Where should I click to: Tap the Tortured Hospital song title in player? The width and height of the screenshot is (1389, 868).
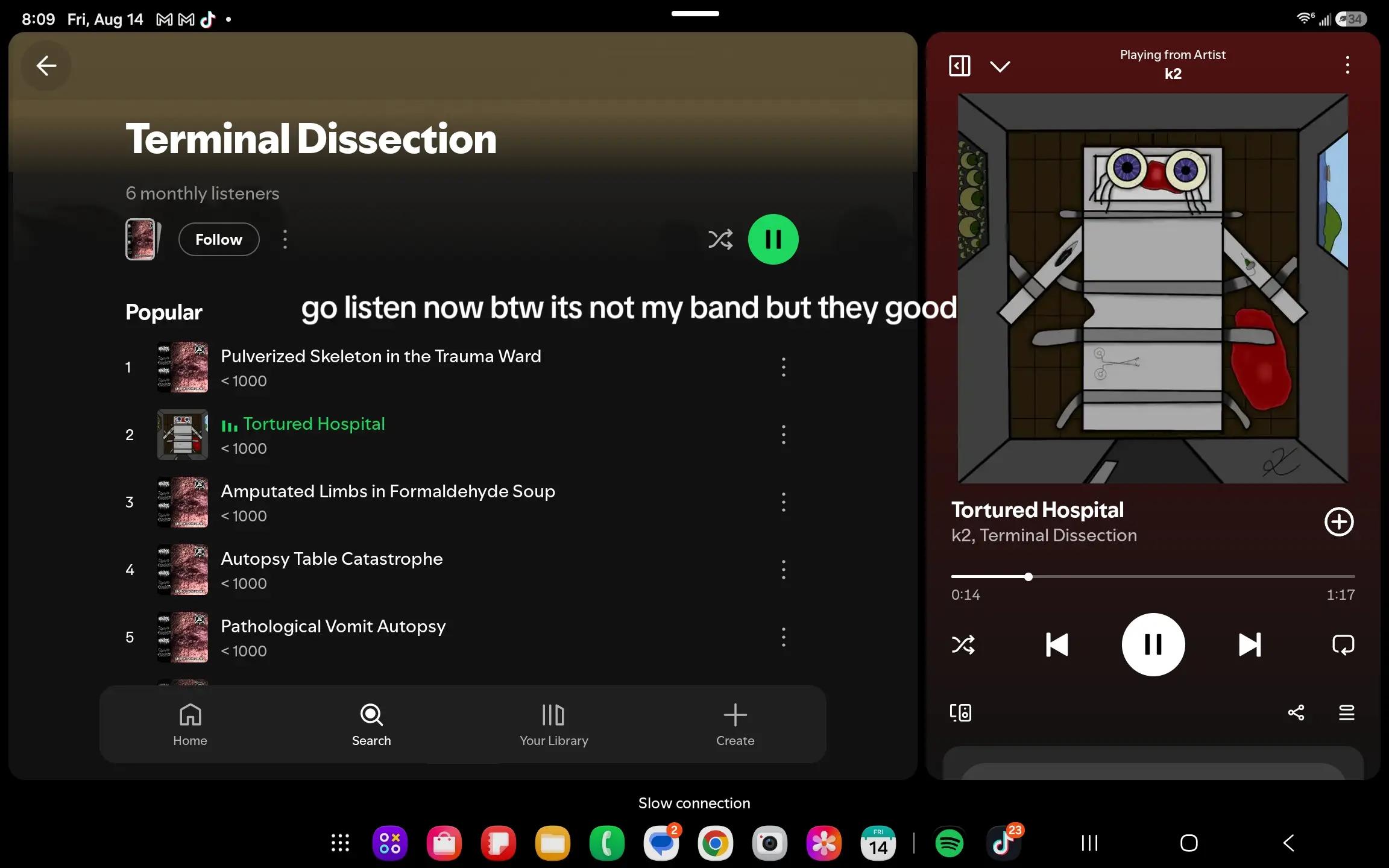1038,510
